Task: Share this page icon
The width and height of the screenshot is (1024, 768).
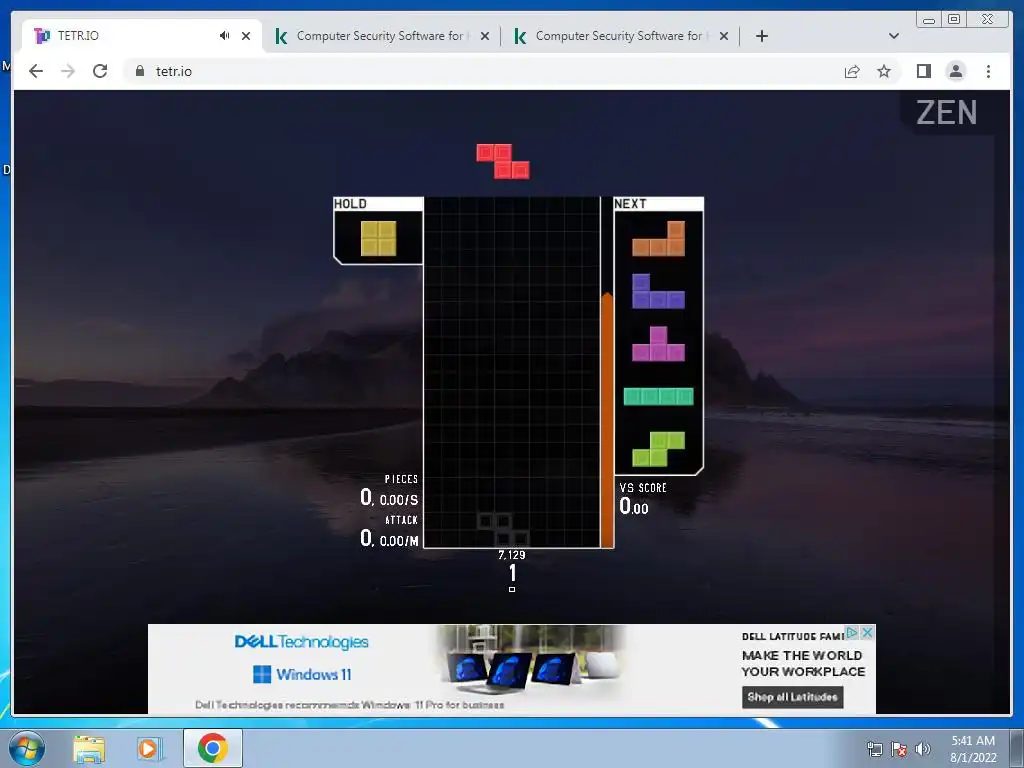Action: click(852, 71)
